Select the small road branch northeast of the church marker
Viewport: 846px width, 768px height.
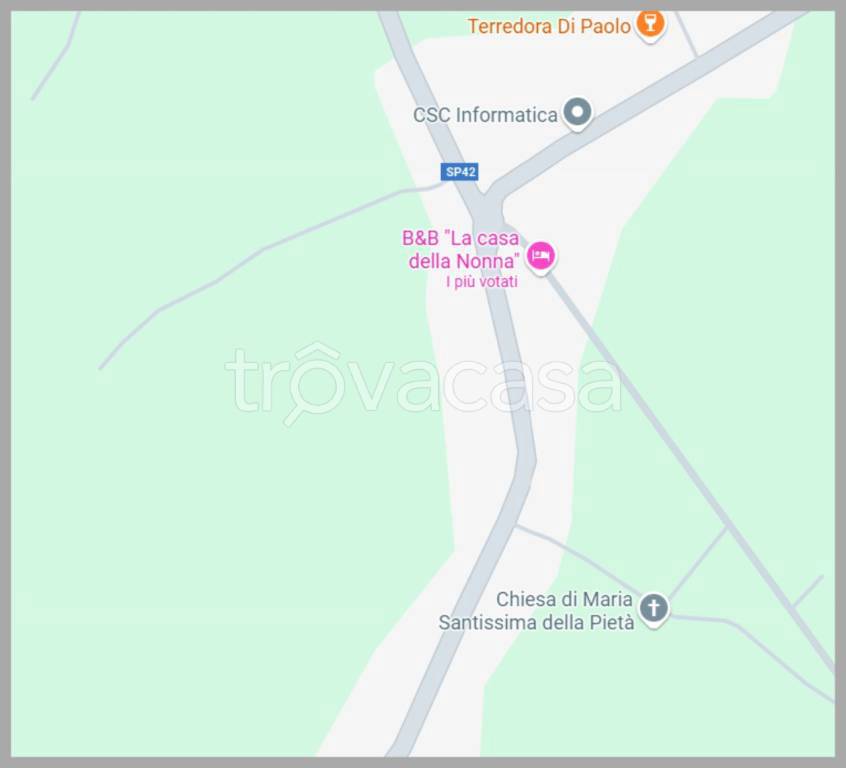click(699, 561)
